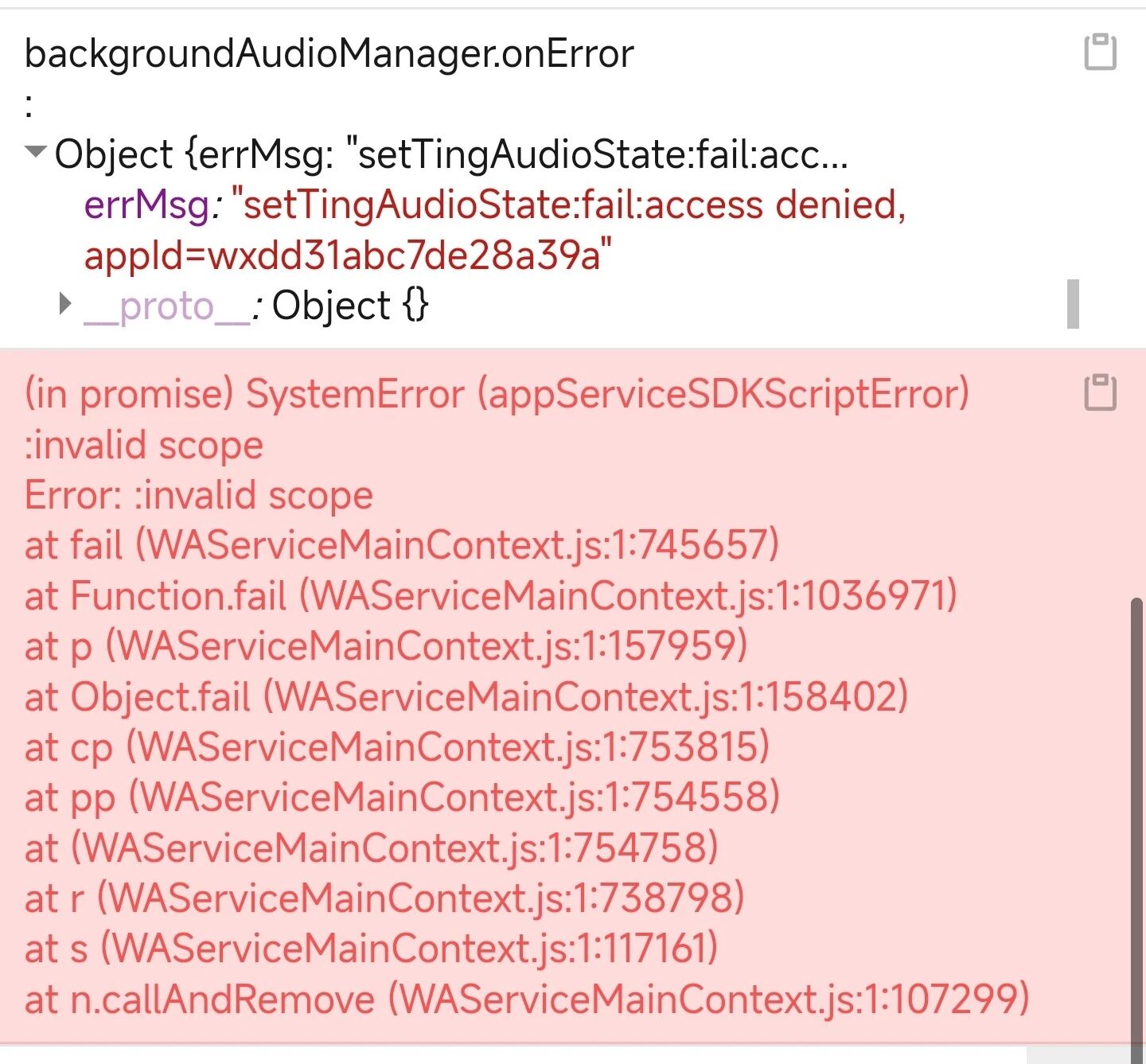1146x1064 pixels.
Task: Select the __proto__ property name
Action: [x=167, y=306]
